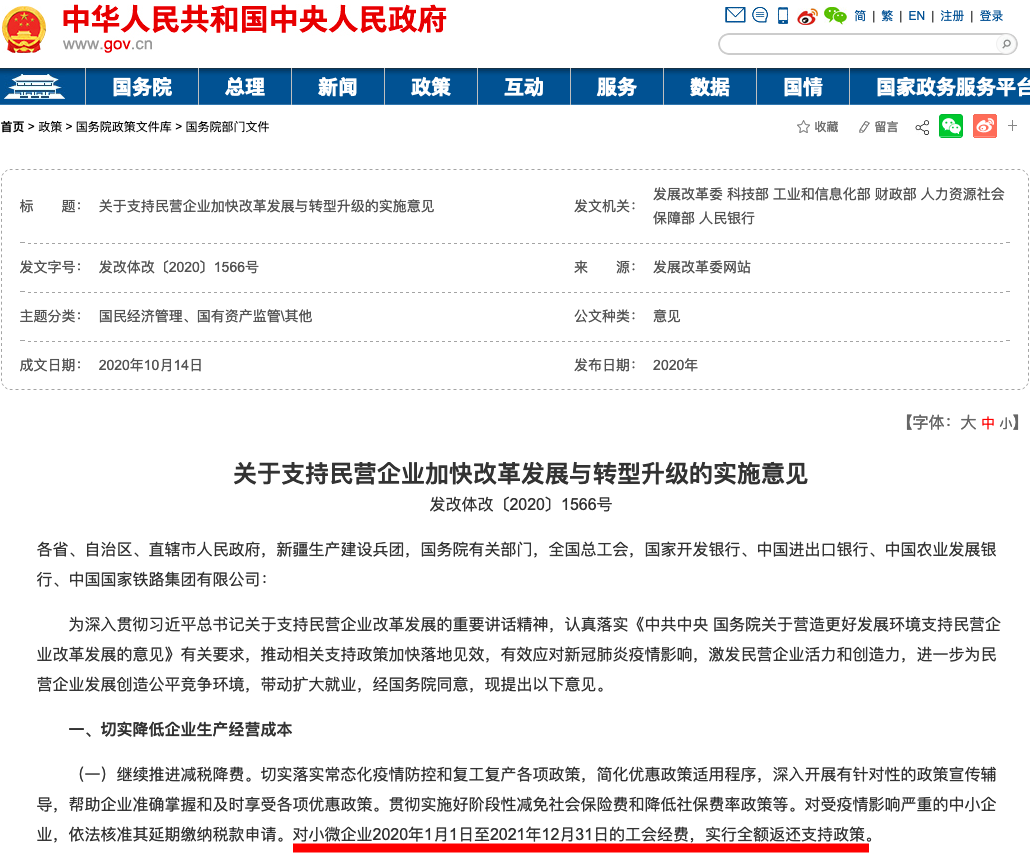Screen dimensions: 1030x854
Task: Share via the green WeChat square button
Action: pyautogui.click(x=951, y=126)
